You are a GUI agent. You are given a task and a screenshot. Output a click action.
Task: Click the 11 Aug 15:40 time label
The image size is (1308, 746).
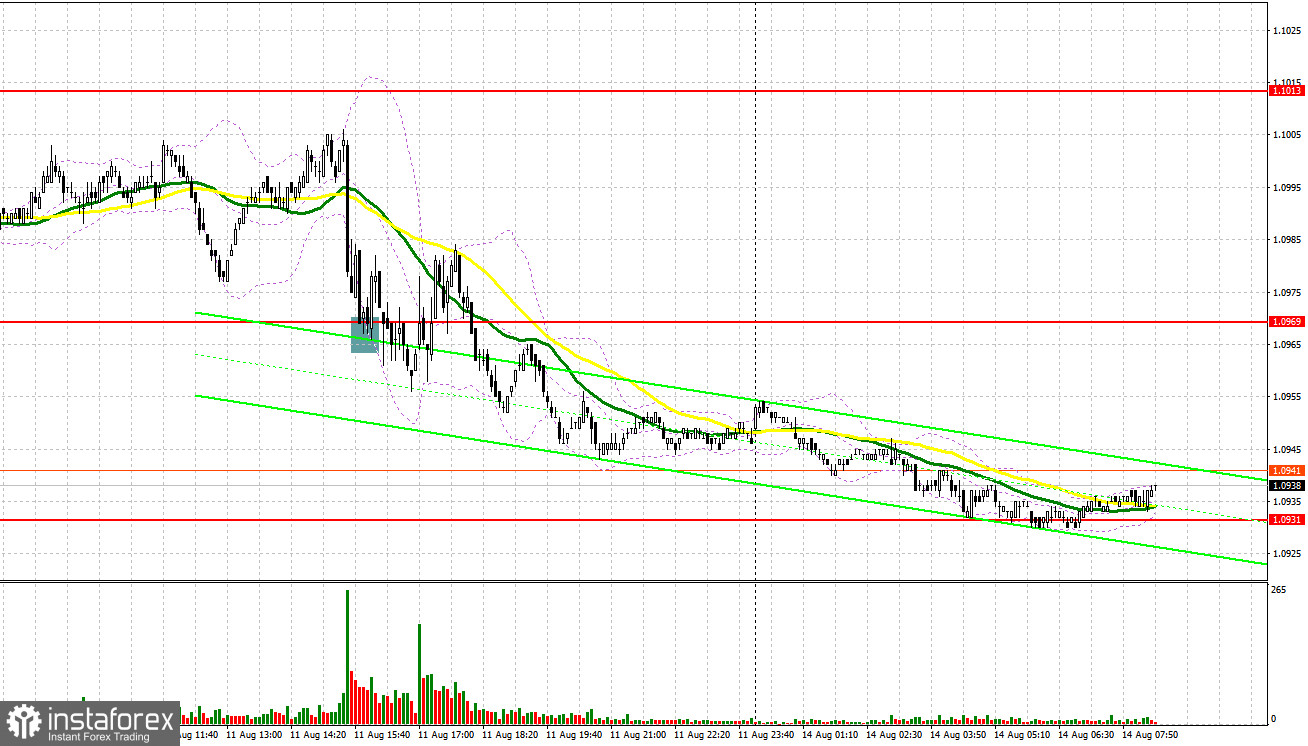(x=382, y=735)
